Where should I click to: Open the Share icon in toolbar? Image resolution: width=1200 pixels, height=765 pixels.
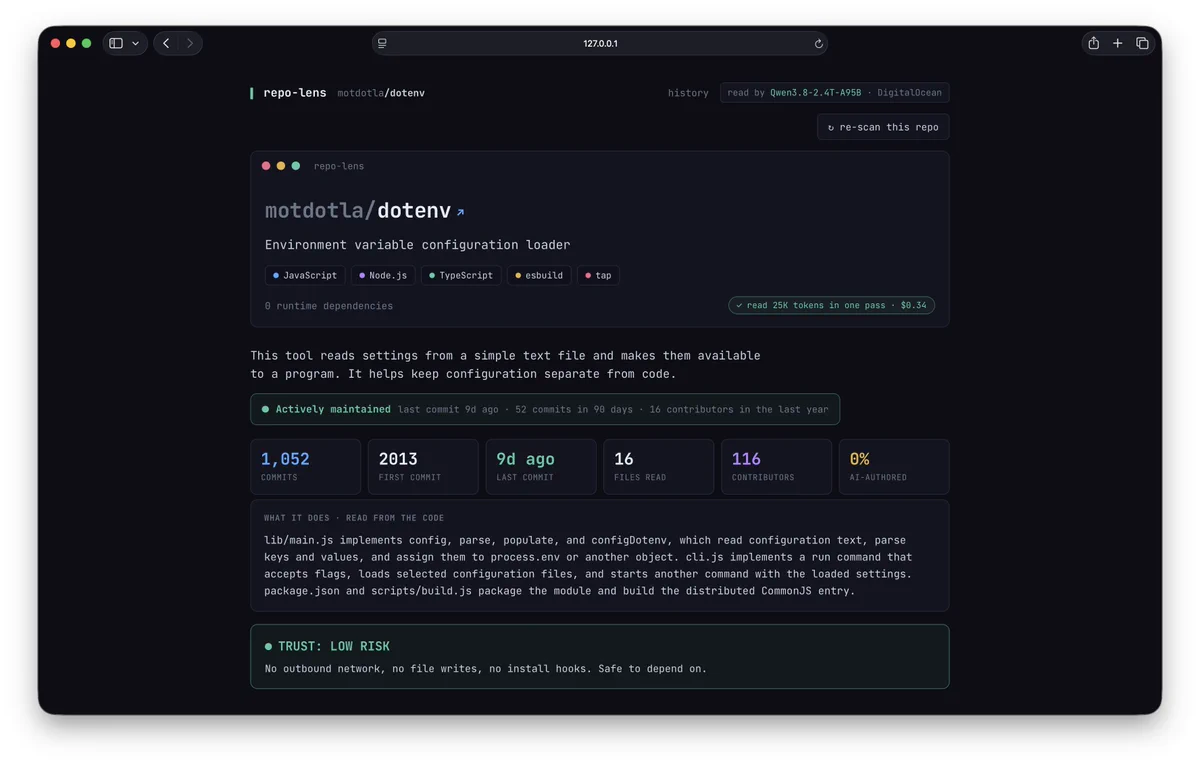pos(1093,43)
